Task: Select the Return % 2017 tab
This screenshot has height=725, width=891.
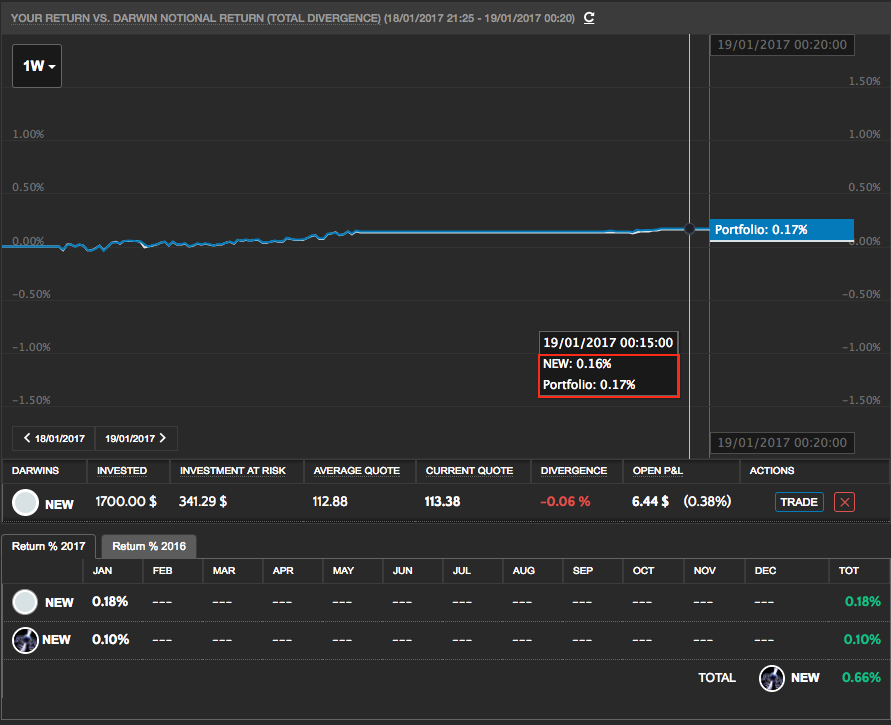Action: pyautogui.click(x=50, y=546)
